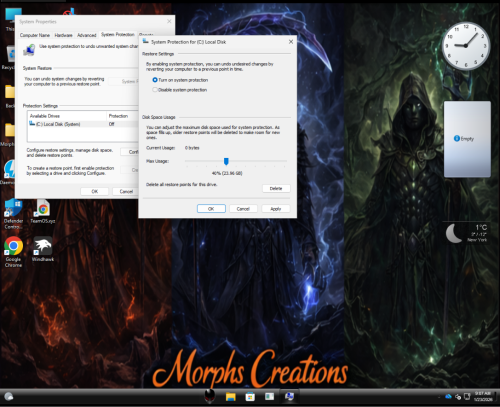Screen dimensions: 500x407
Task: Click the moon weather gadget icon
Action: (x=454, y=233)
